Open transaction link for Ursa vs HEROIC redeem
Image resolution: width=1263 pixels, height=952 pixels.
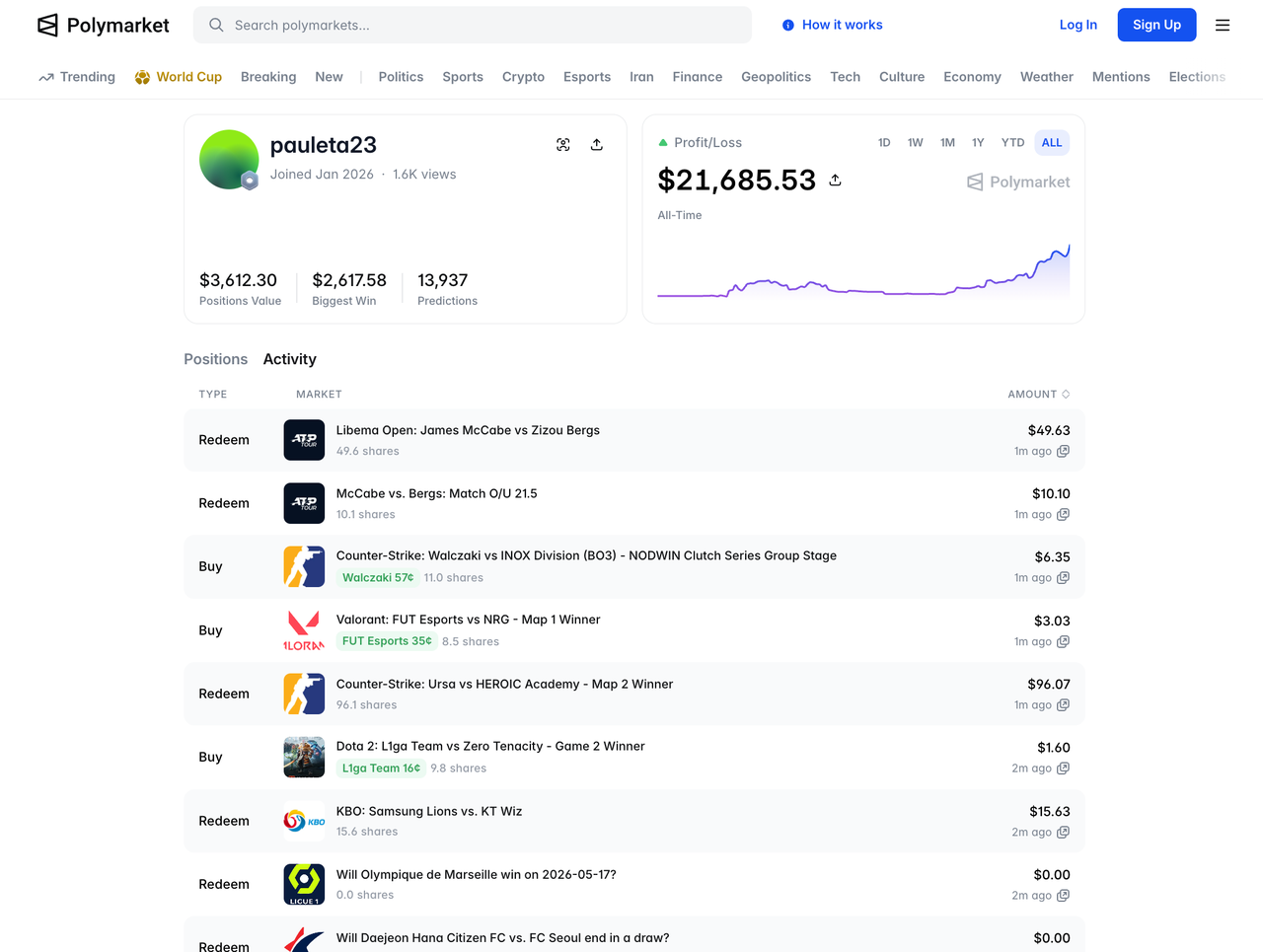[x=1063, y=704]
